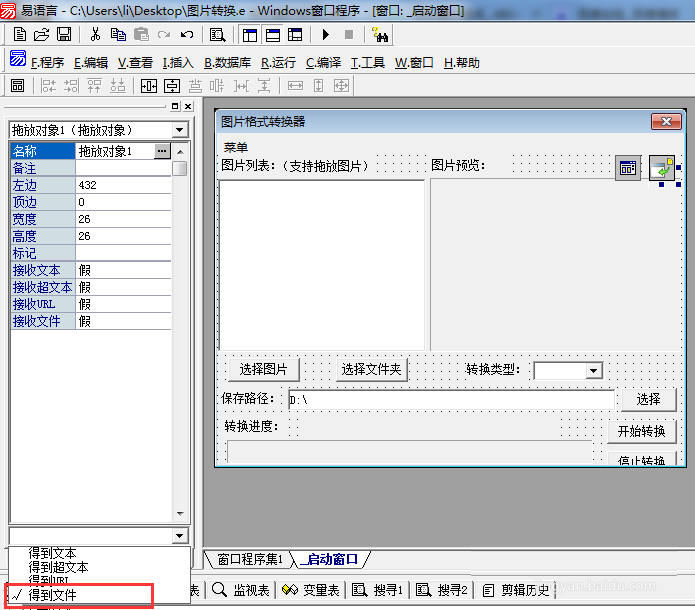Click the Save (floppy disk) toolbar icon
Image resolution: width=695 pixels, height=610 pixels.
pyautogui.click(x=63, y=34)
